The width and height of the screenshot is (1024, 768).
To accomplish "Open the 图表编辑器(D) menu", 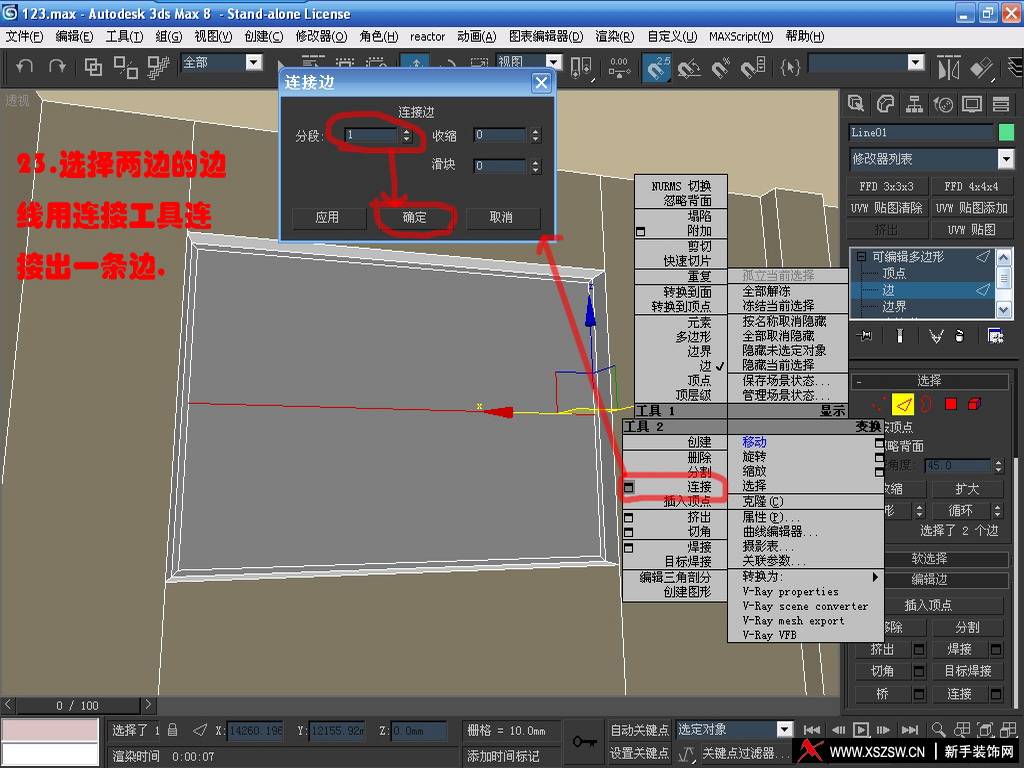I will click(x=546, y=37).
